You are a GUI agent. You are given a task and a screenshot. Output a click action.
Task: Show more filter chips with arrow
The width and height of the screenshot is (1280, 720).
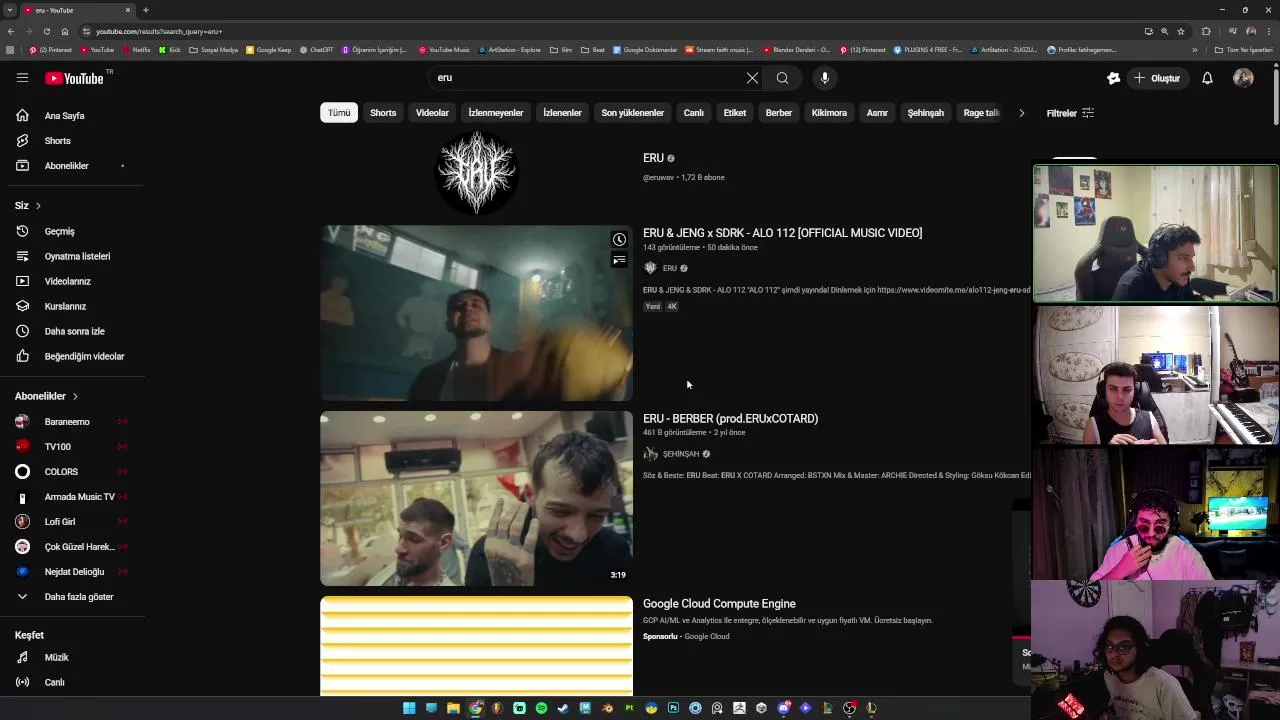click(1021, 113)
